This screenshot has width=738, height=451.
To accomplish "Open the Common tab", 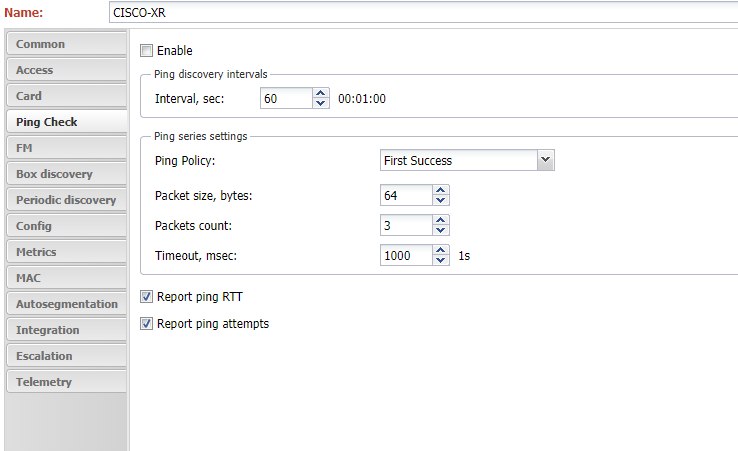I will pos(66,44).
